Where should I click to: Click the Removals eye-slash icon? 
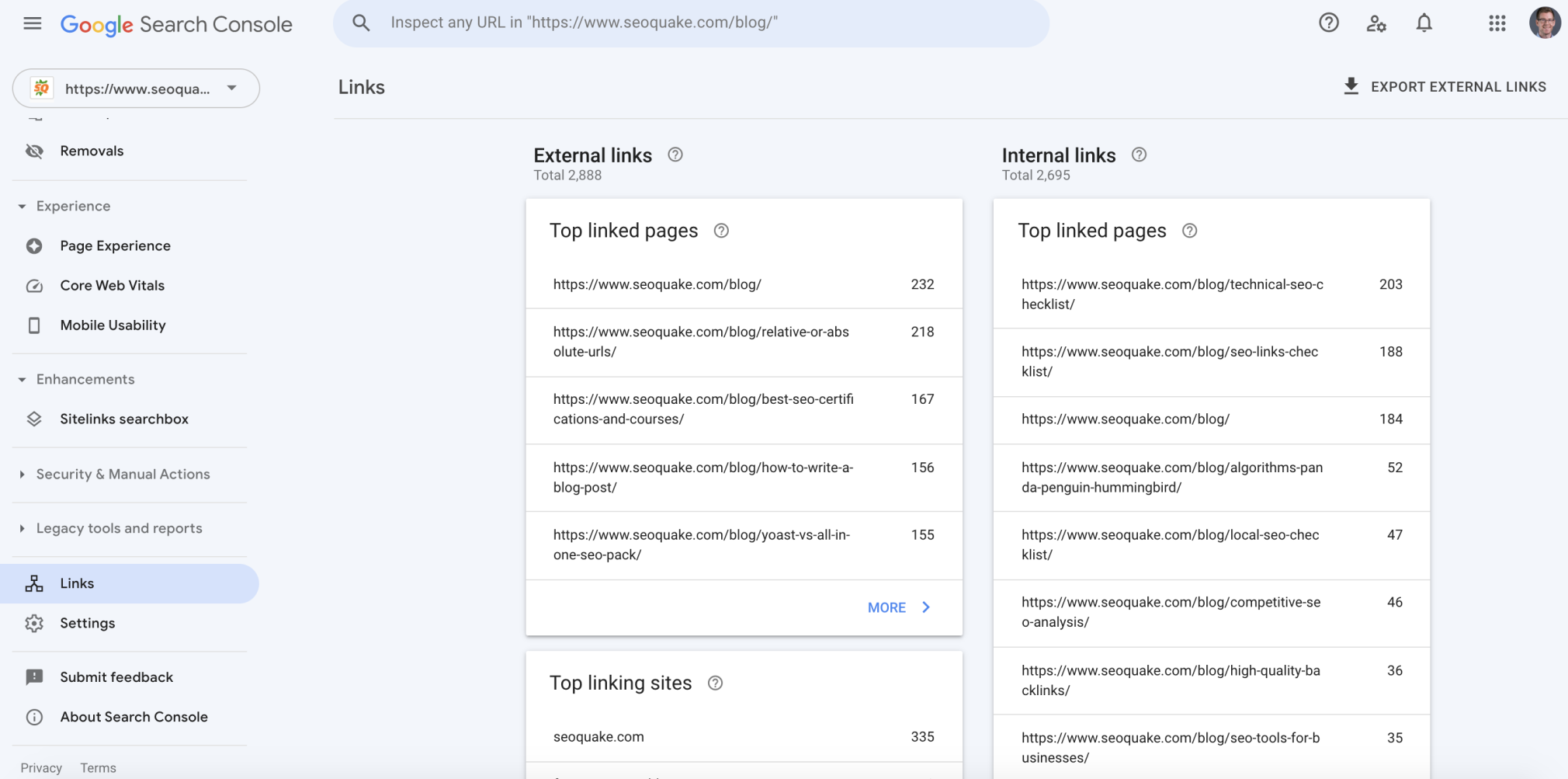[x=34, y=151]
